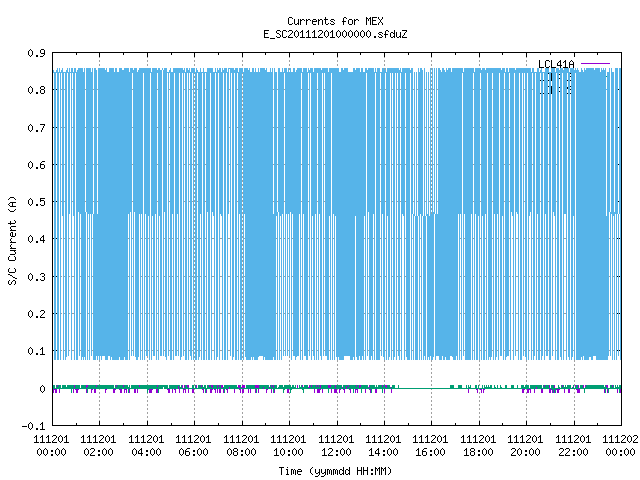
Task: Click the x-axis time label '08:00'
Action: click(241, 453)
